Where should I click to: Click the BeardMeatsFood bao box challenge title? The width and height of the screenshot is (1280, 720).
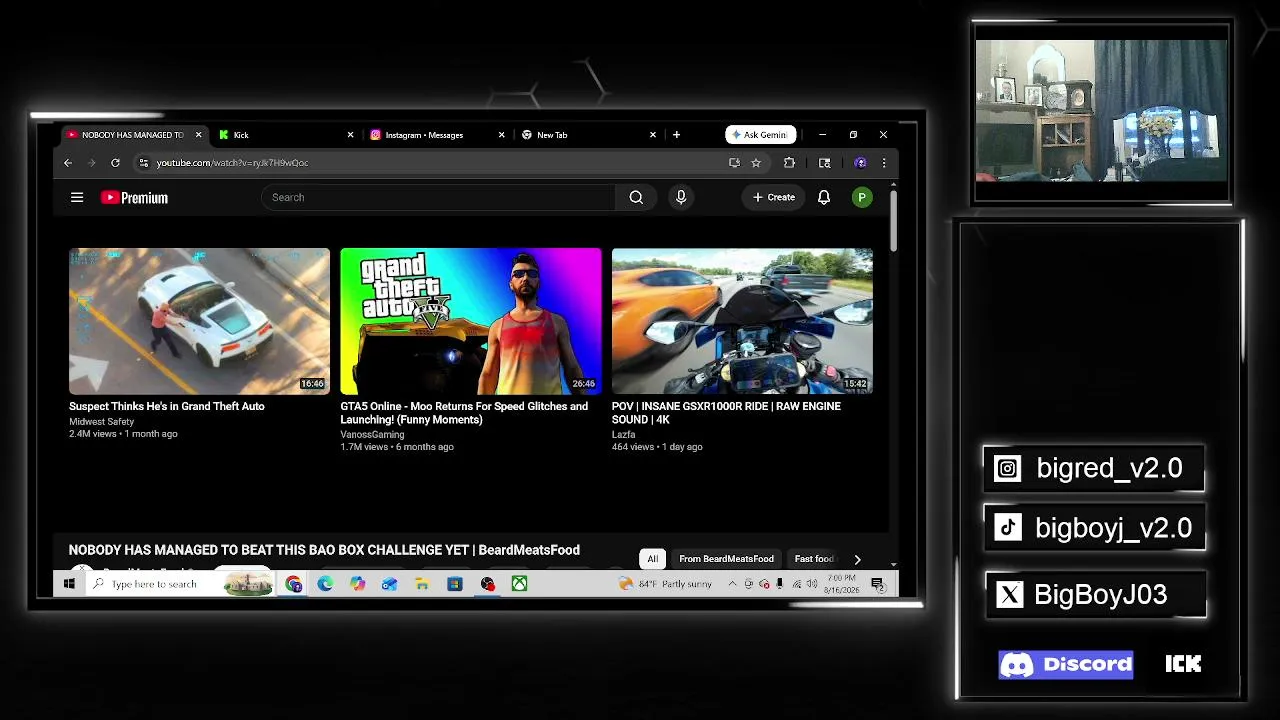(324, 550)
